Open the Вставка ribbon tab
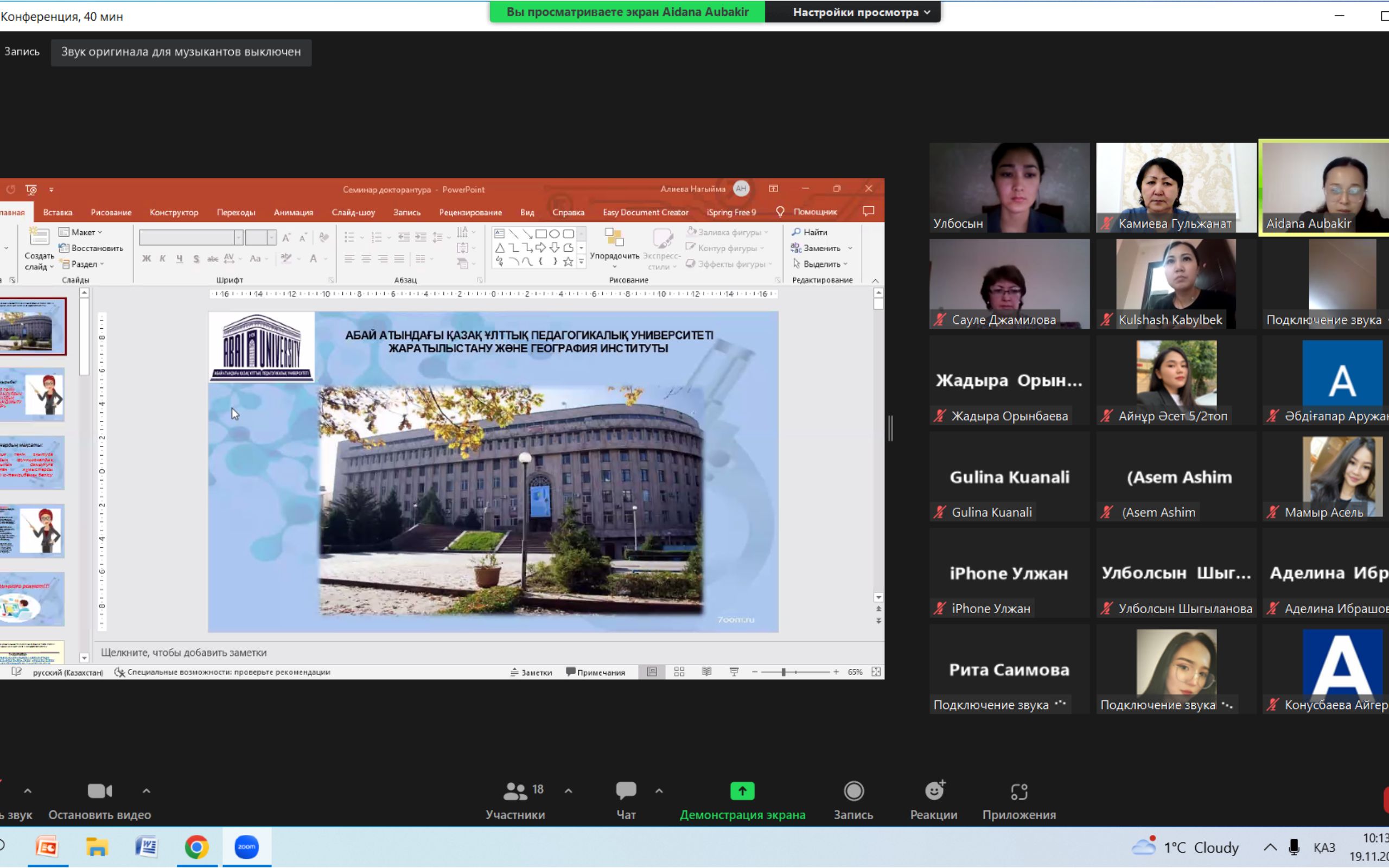1389x868 pixels. 58,213
